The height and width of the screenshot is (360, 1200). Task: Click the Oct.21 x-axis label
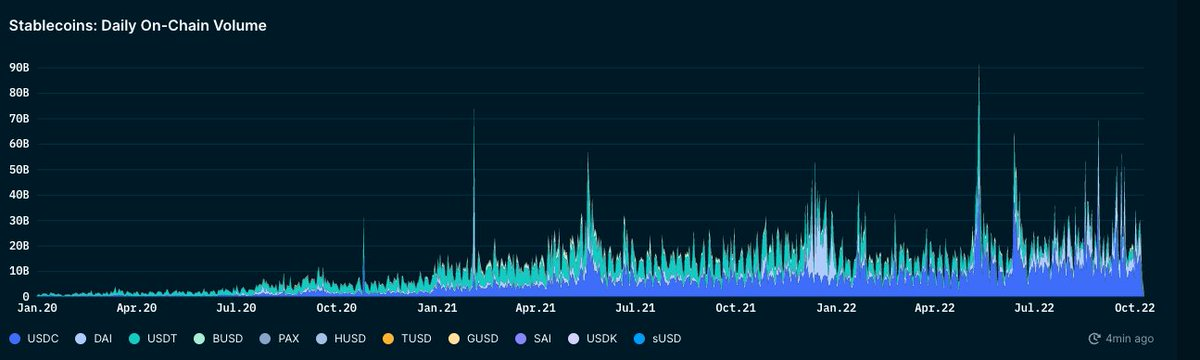click(x=737, y=309)
